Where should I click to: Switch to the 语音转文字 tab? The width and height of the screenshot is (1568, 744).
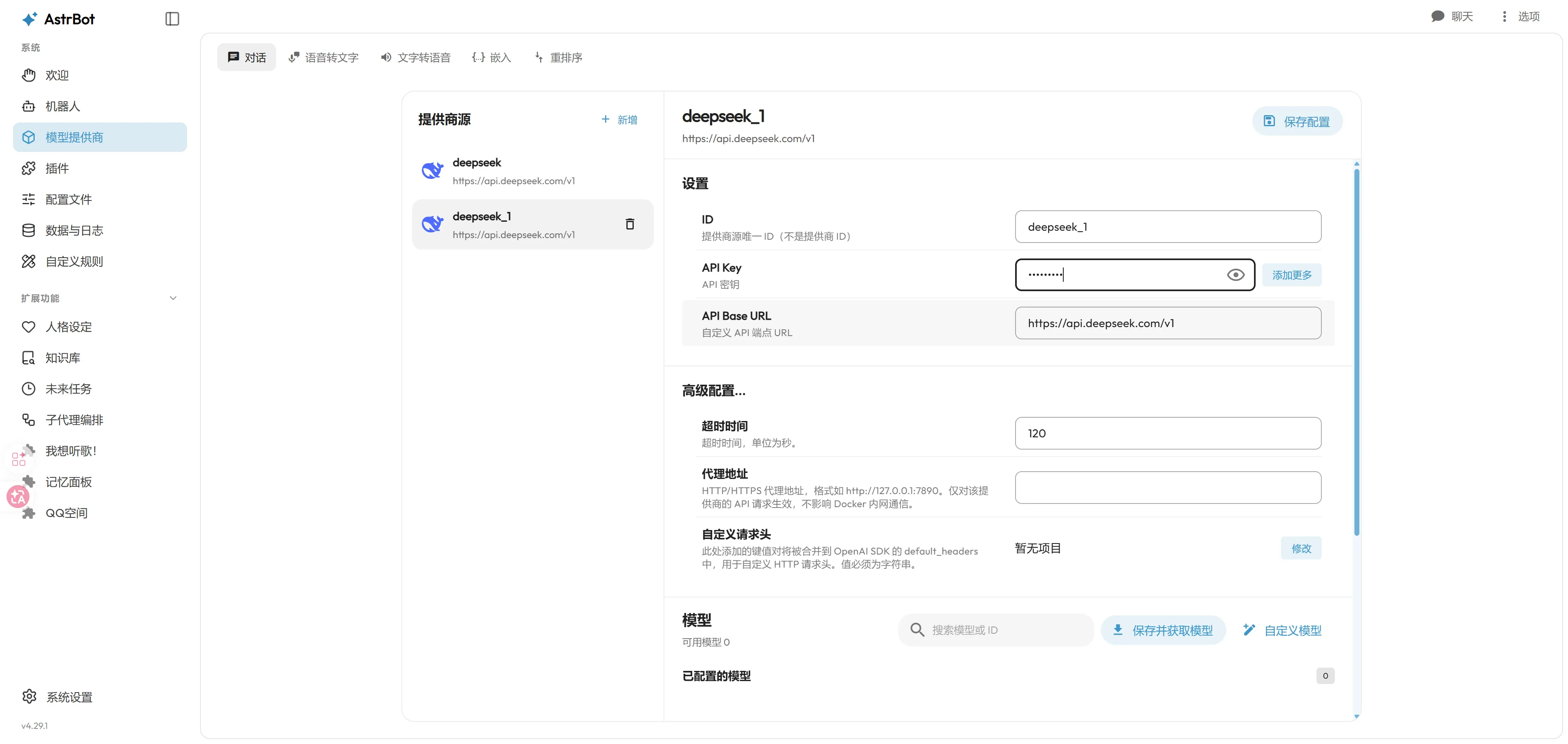[323, 57]
